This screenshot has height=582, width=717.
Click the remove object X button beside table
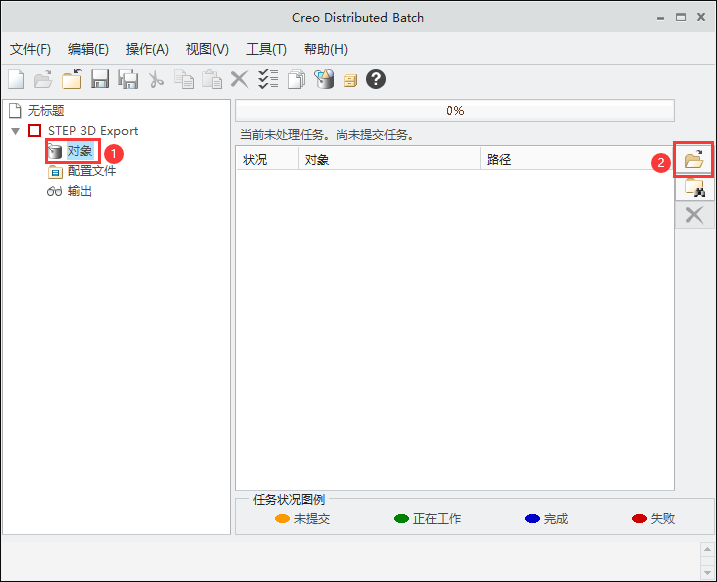click(x=694, y=215)
